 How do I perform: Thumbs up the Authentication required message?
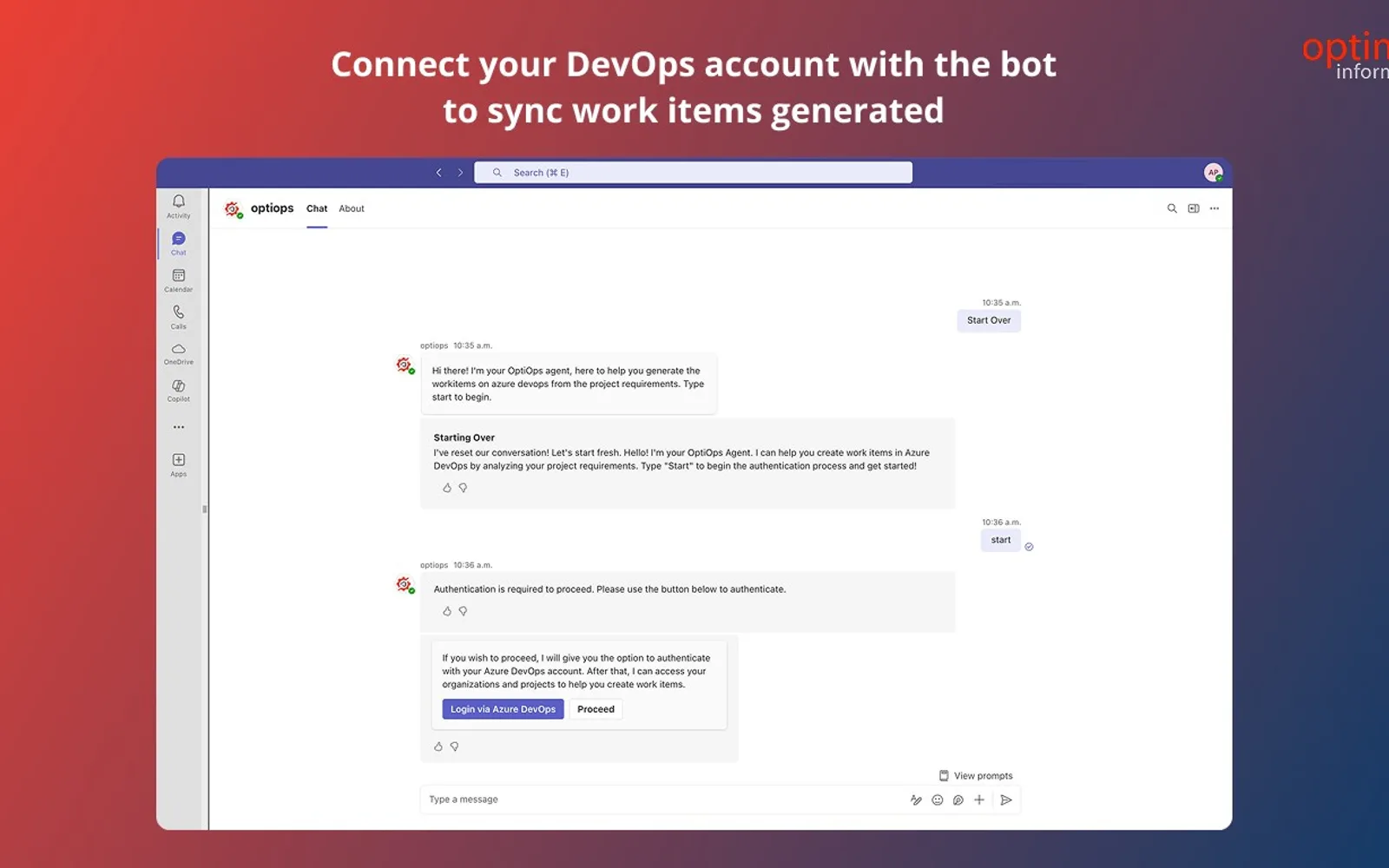click(x=447, y=611)
